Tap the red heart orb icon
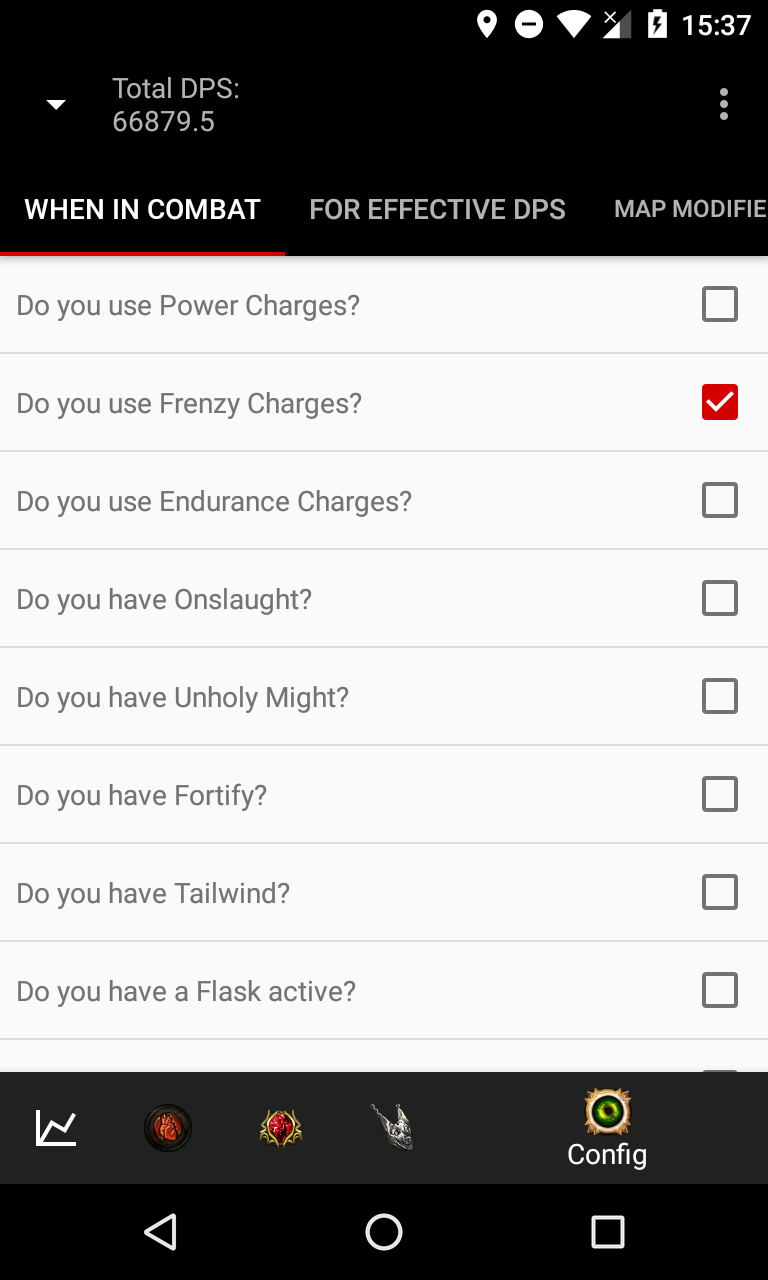 point(168,1128)
